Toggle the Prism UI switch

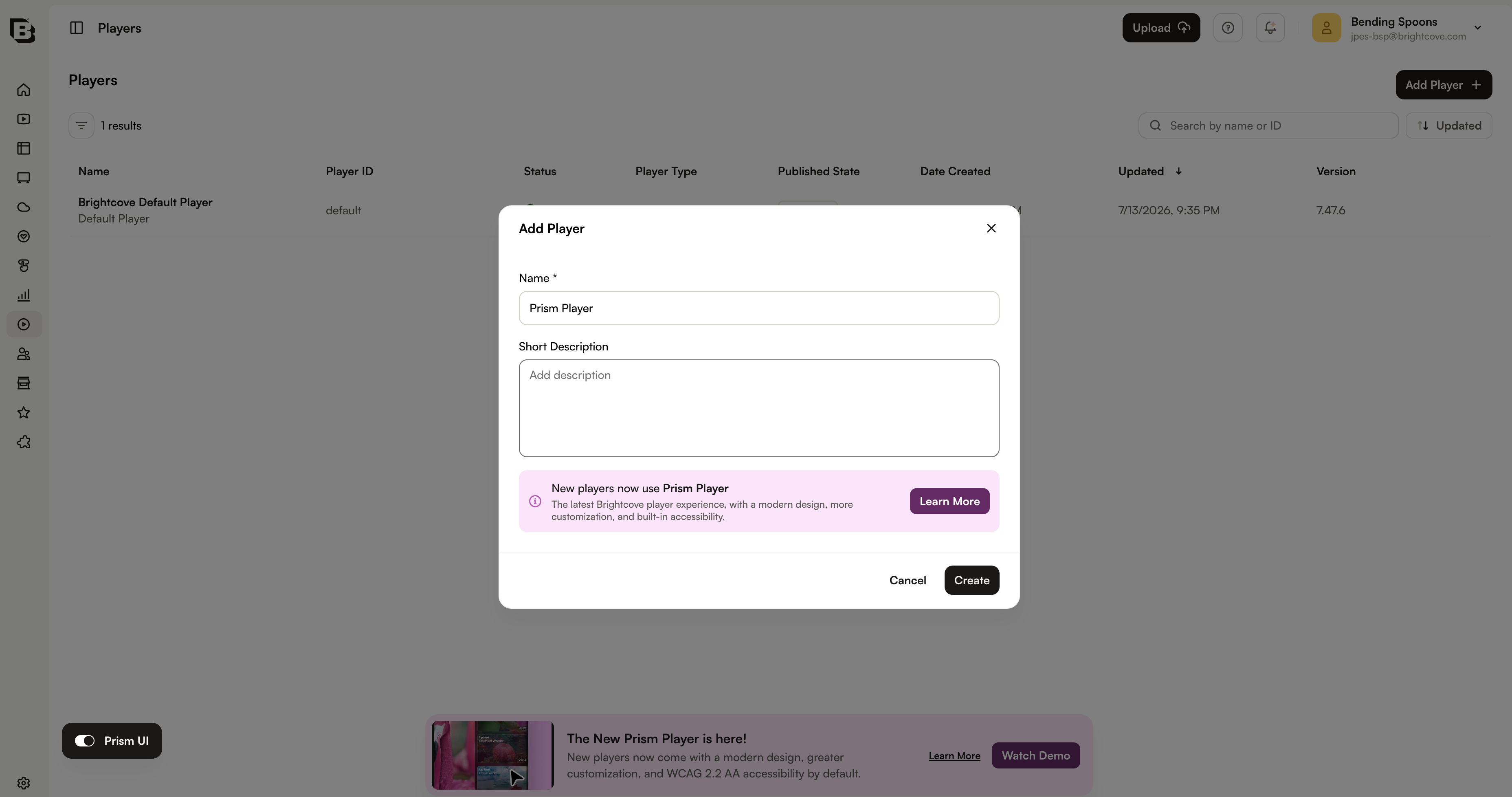[85, 741]
